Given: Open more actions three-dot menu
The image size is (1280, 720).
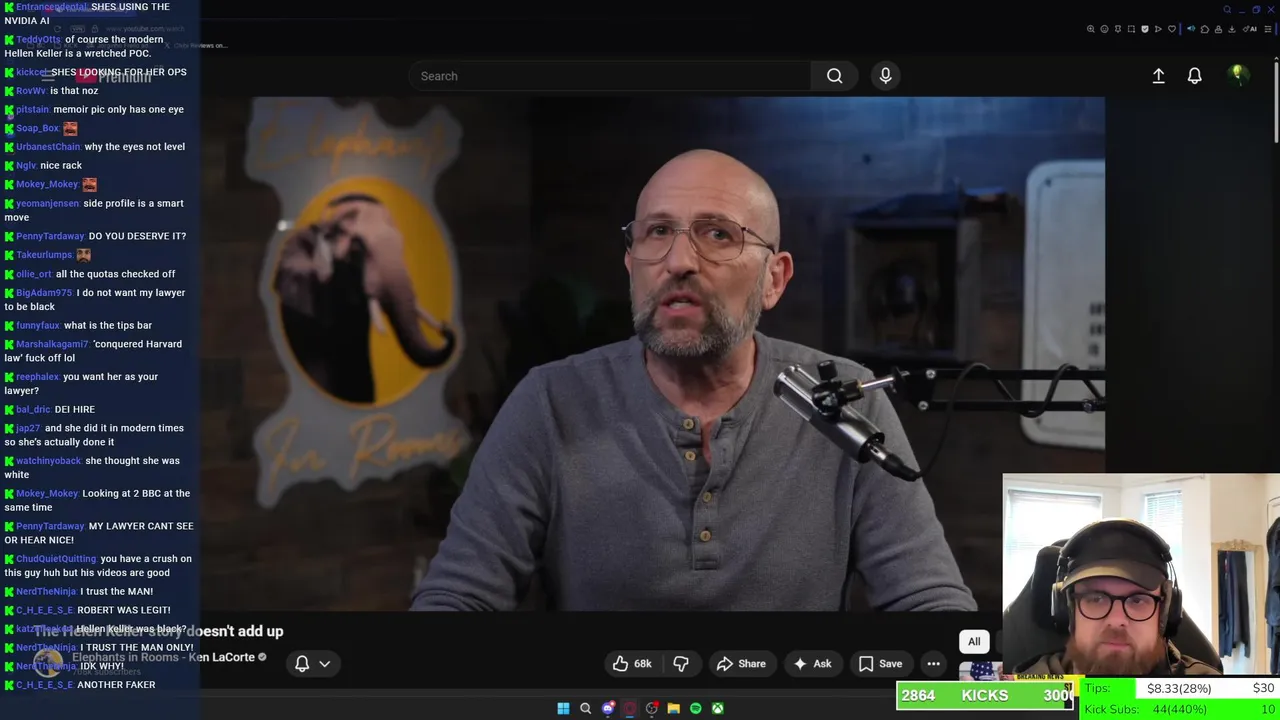Looking at the screenshot, I should point(933,663).
